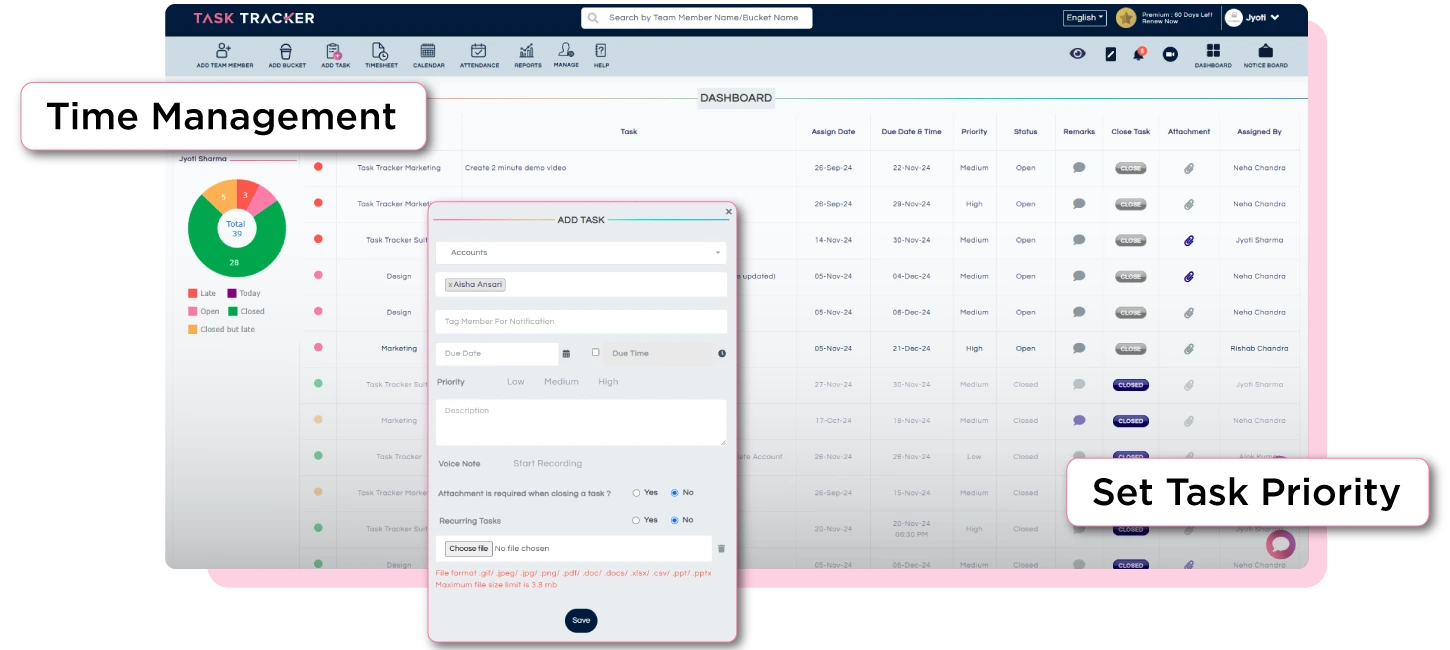Select Yes for attachment required on closing

click(636, 493)
